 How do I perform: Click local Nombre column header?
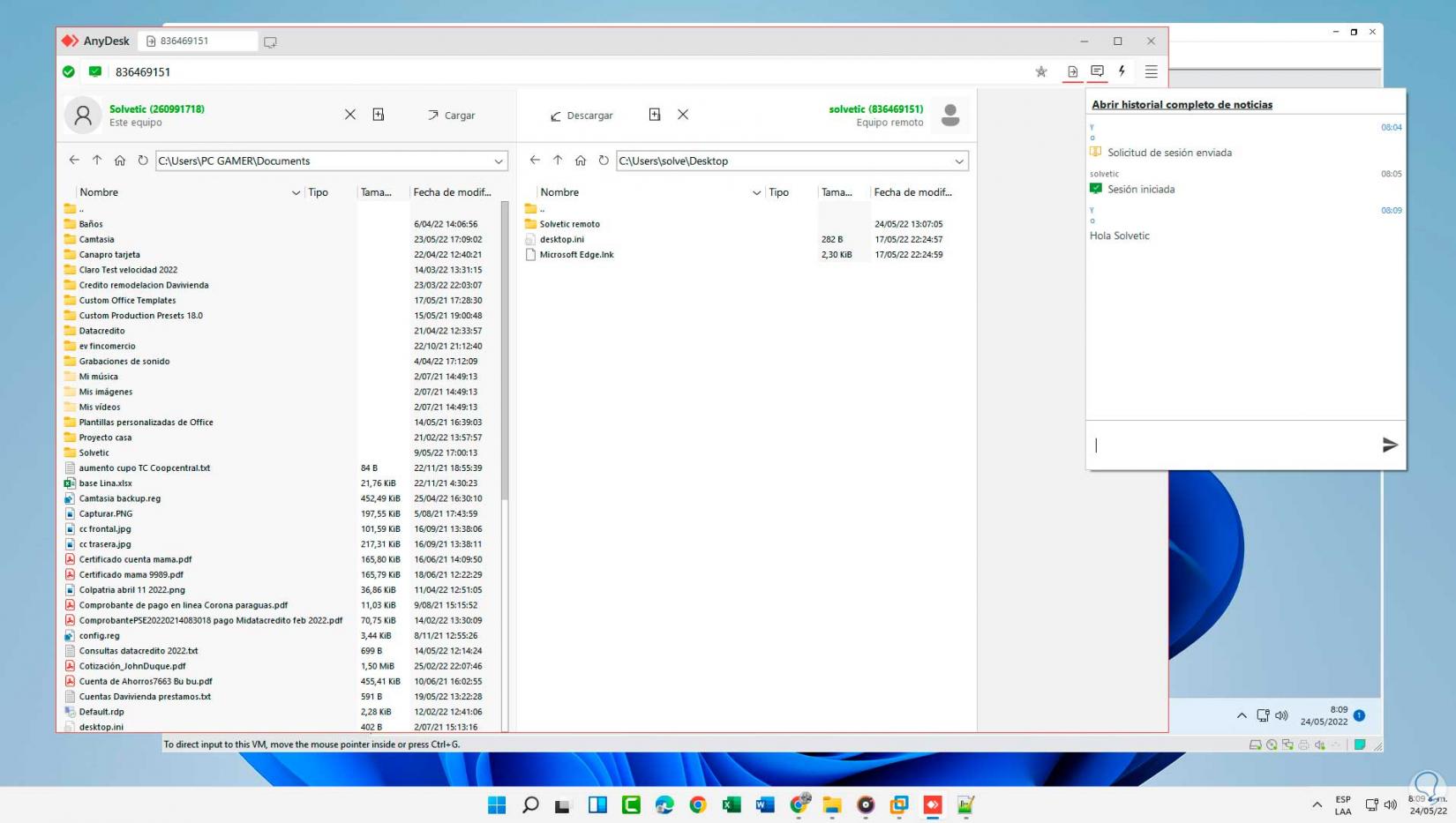pos(99,192)
